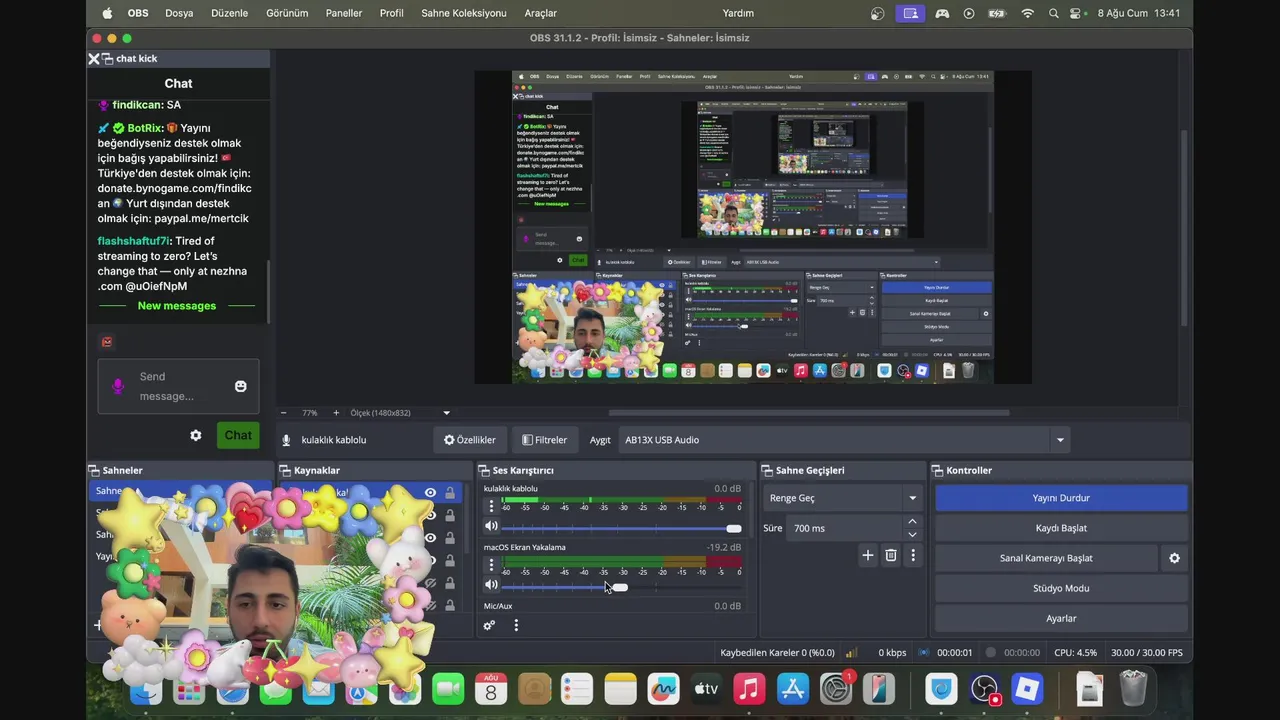This screenshot has height=720, width=1280.
Task: Open the Sahne Koleksiyonu menu
Action: click(464, 13)
